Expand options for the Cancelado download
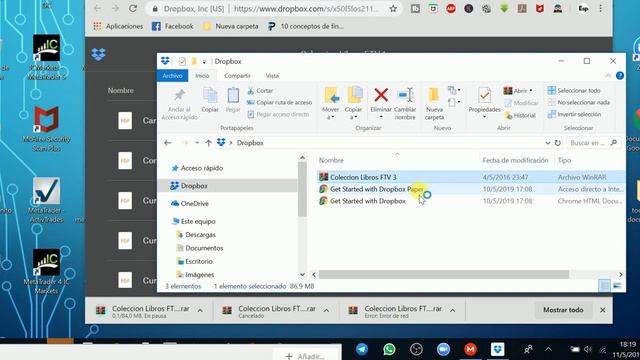The width and height of the screenshot is (640, 360). tap(326, 311)
